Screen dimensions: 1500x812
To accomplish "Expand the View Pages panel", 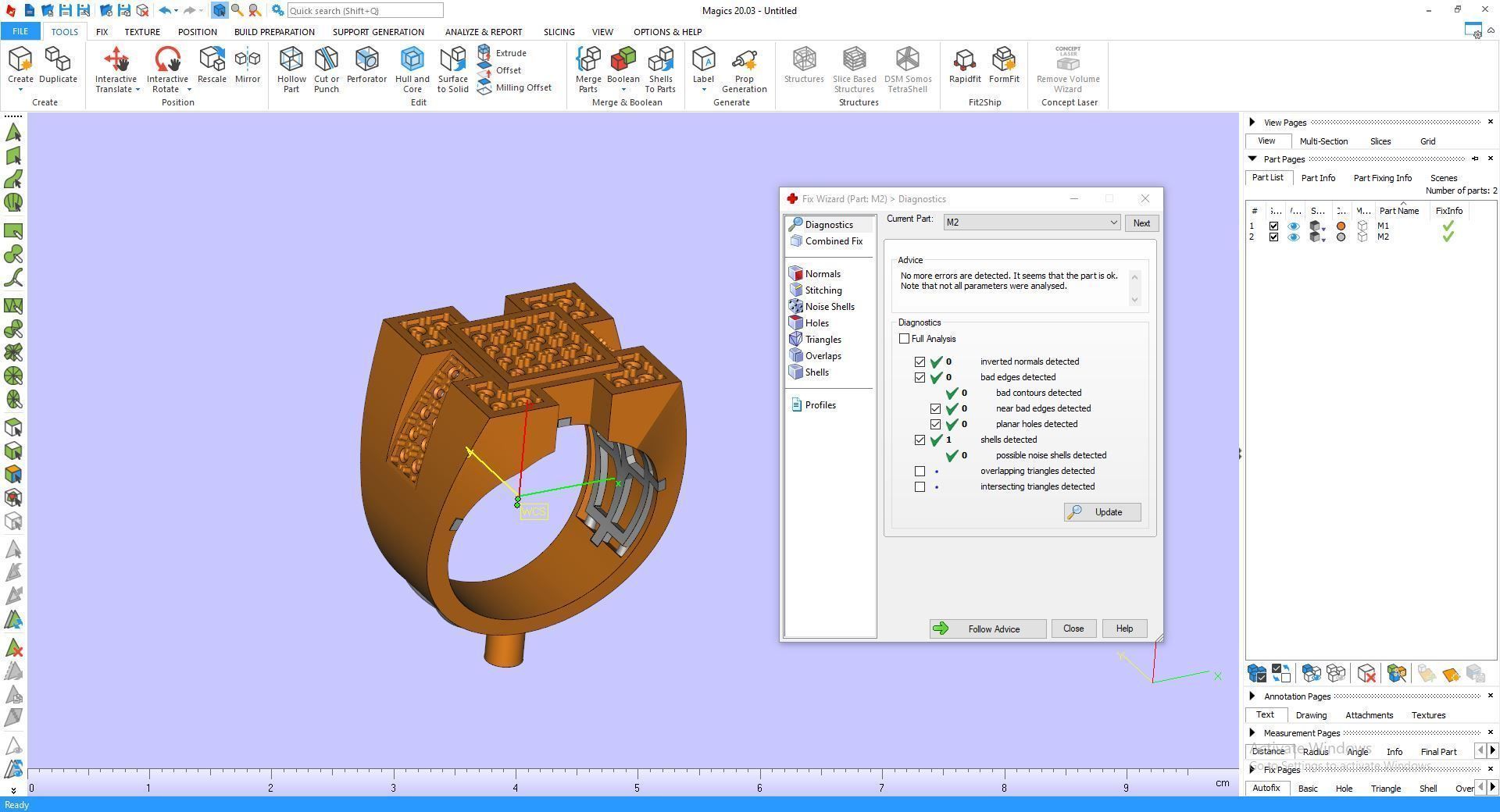I will click(1252, 122).
